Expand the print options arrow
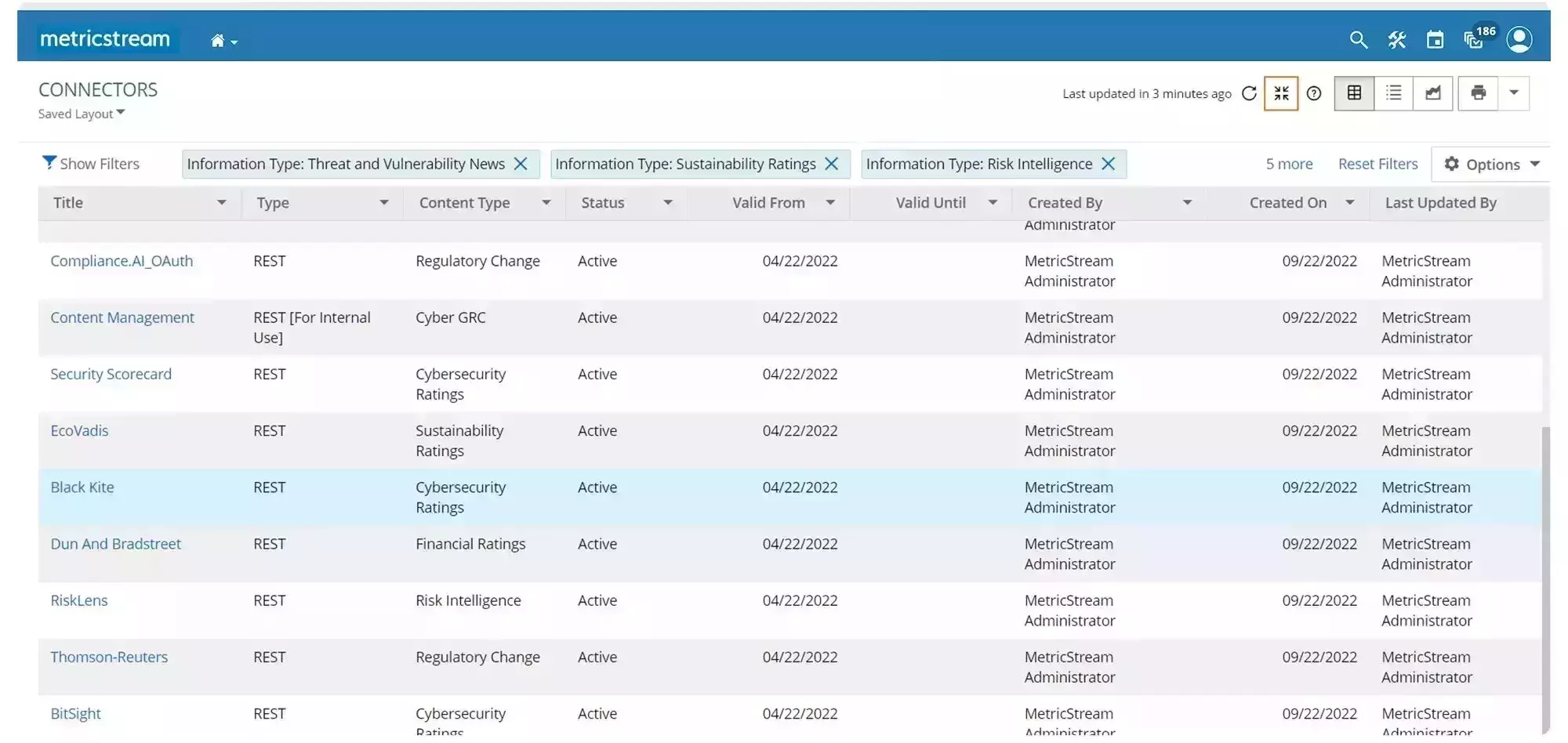 click(x=1514, y=93)
